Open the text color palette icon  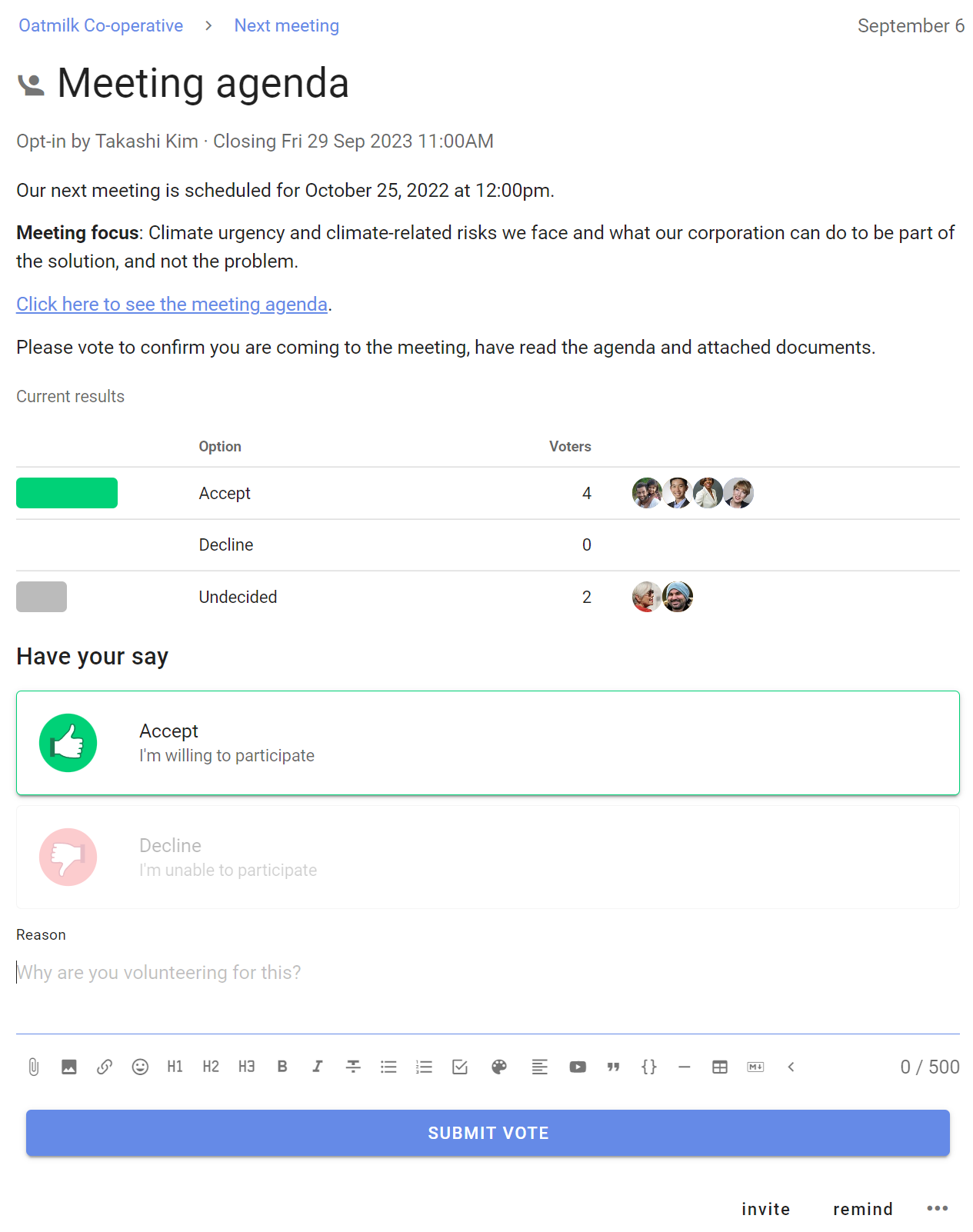[498, 1067]
